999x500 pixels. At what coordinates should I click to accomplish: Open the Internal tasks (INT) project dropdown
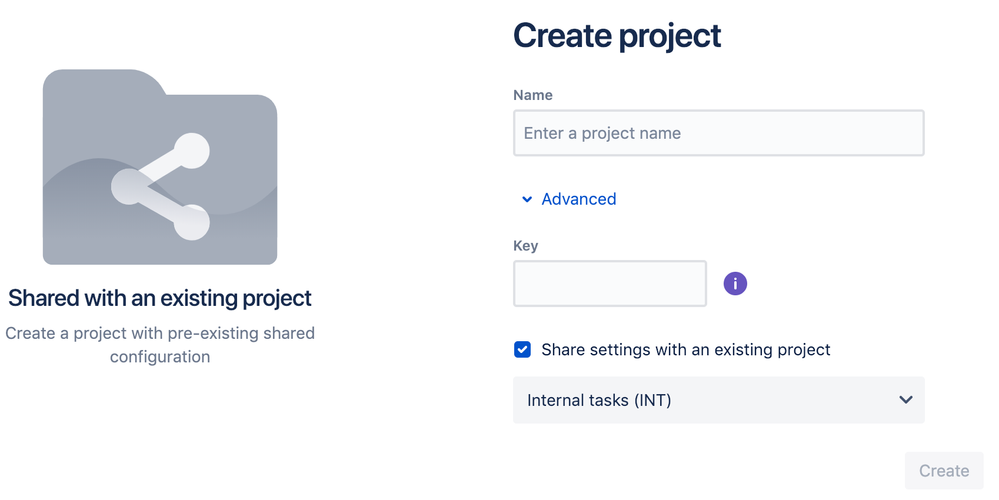pos(718,400)
